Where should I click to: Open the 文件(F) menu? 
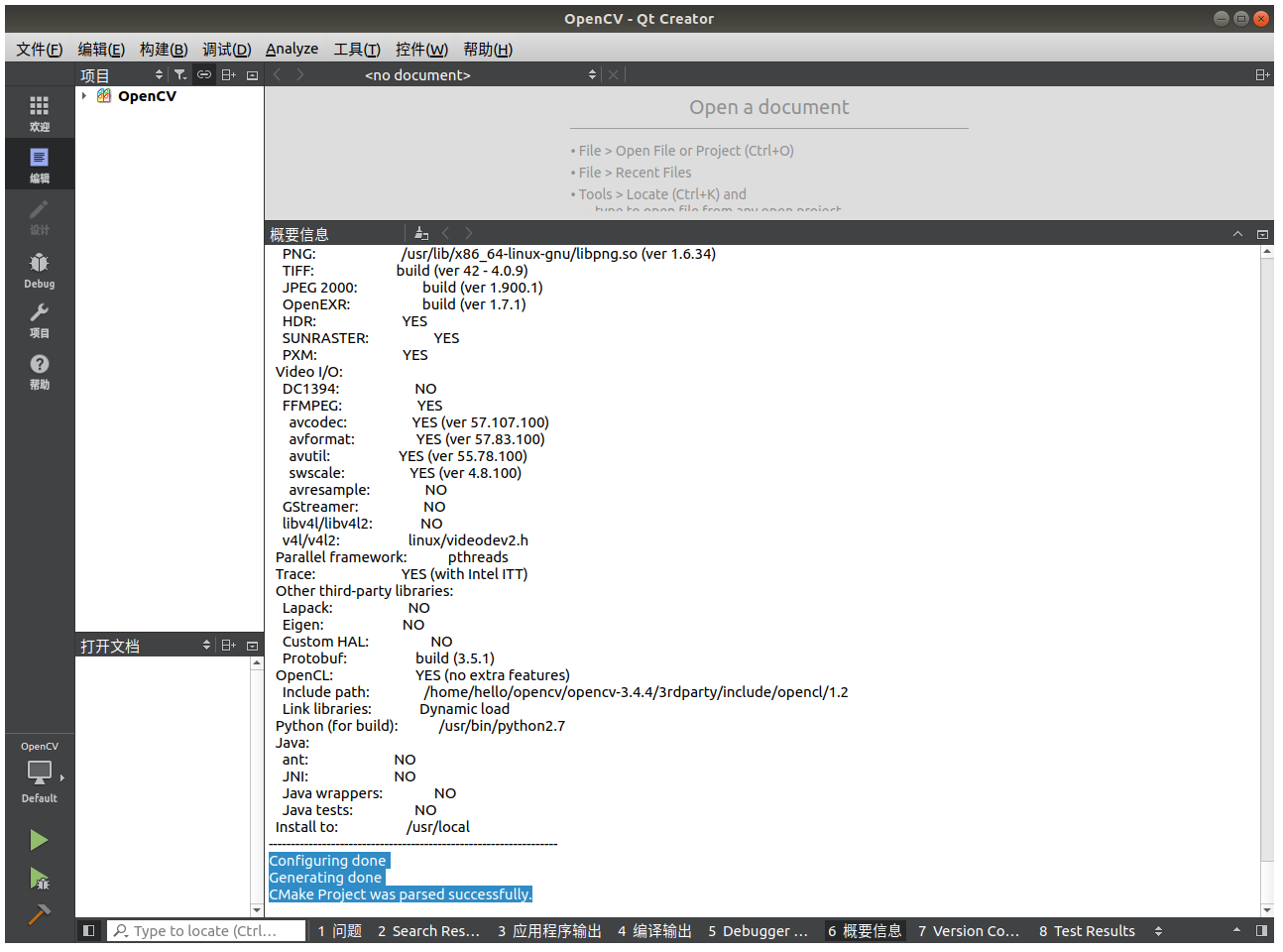[x=40, y=49]
